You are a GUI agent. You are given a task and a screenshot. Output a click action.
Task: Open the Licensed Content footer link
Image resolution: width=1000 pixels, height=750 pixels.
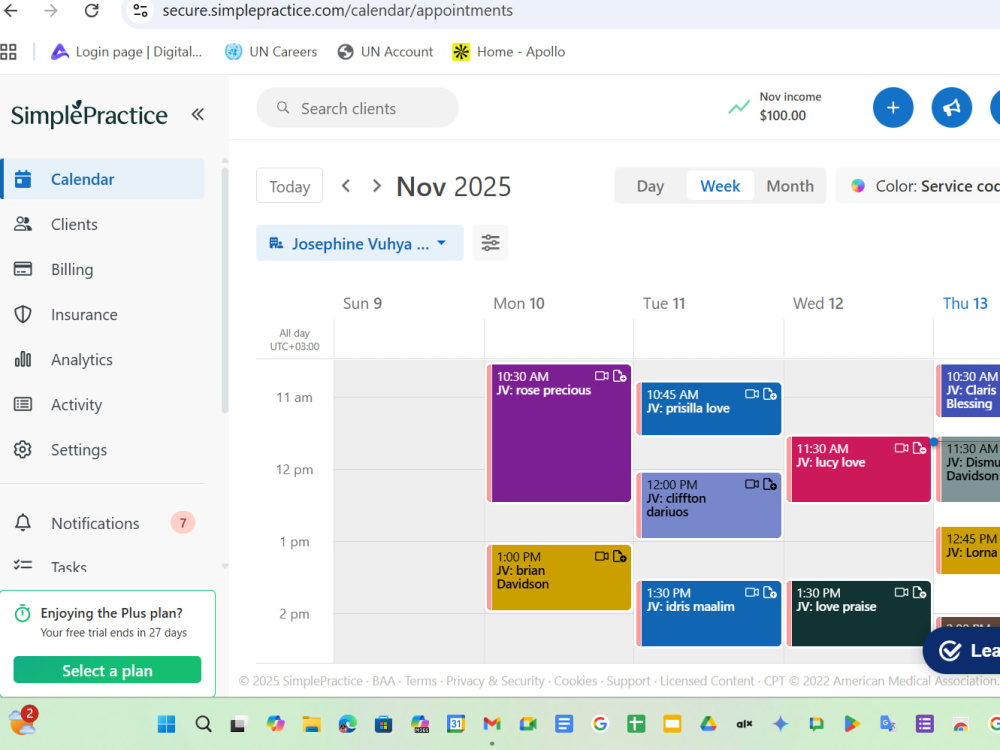pyautogui.click(x=707, y=681)
